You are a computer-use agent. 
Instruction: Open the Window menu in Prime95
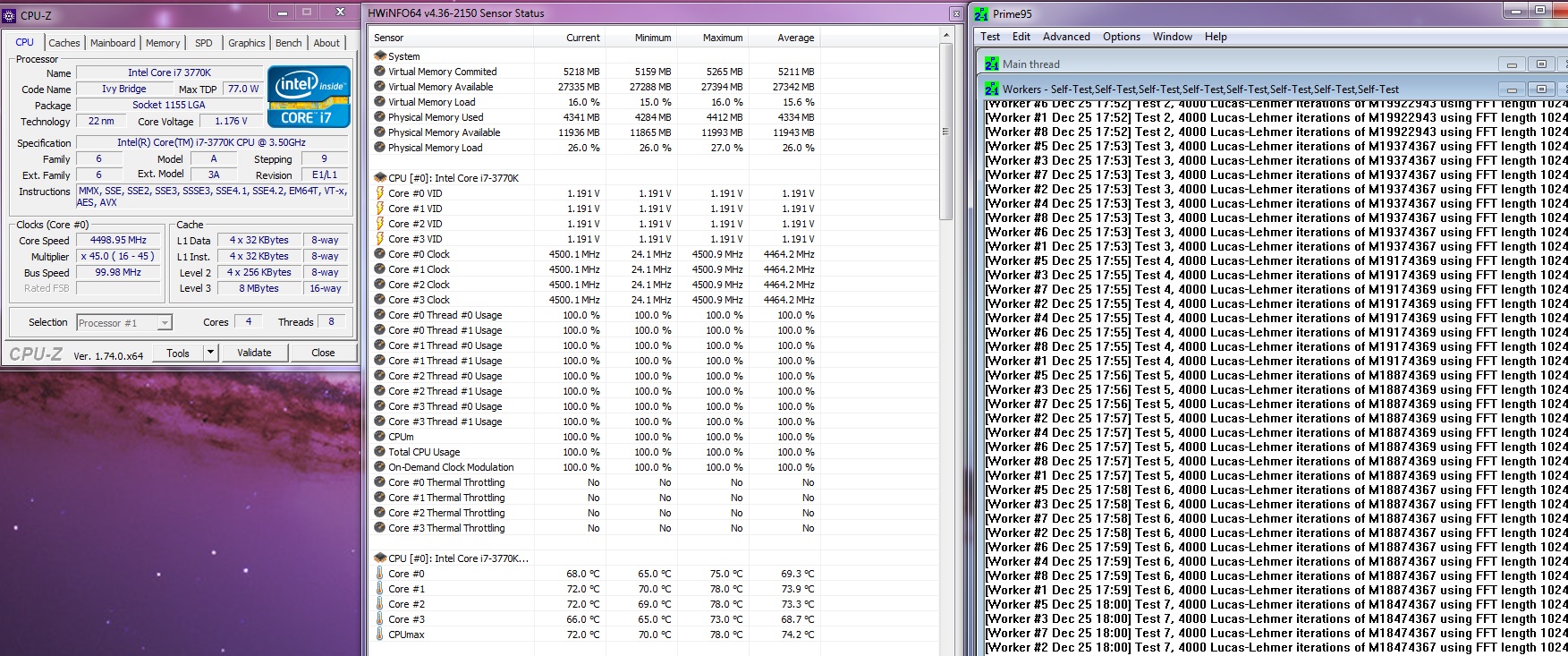[x=1173, y=37]
